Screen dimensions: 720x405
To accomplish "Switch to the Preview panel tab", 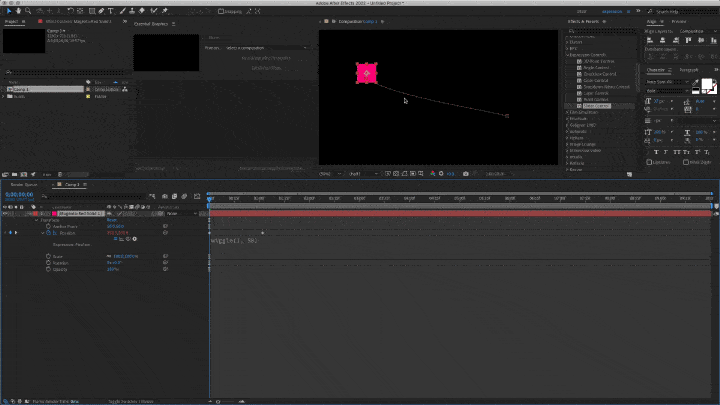I will (679, 22).
